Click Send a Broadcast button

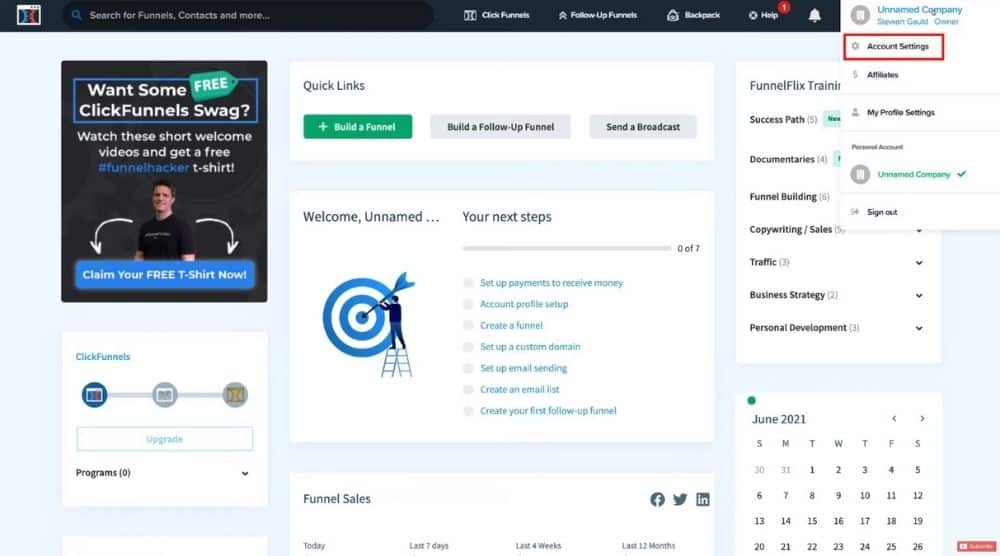click(x=643, y=127)
